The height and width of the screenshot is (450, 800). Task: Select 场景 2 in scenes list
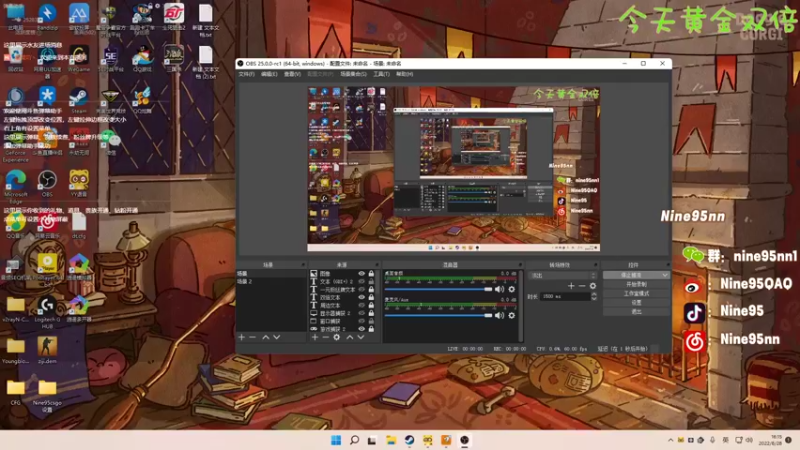(270, 282)
